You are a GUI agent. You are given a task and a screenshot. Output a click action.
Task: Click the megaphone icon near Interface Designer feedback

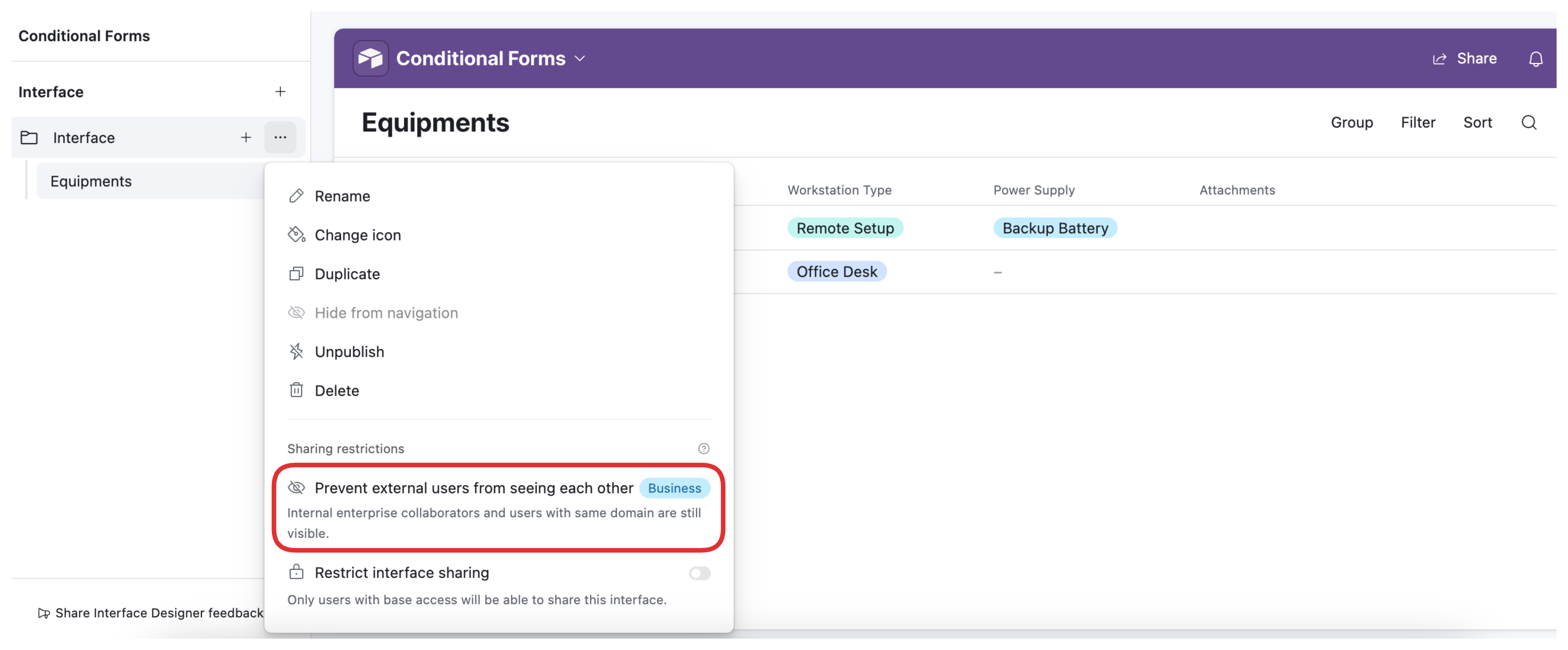pos(43,613)
